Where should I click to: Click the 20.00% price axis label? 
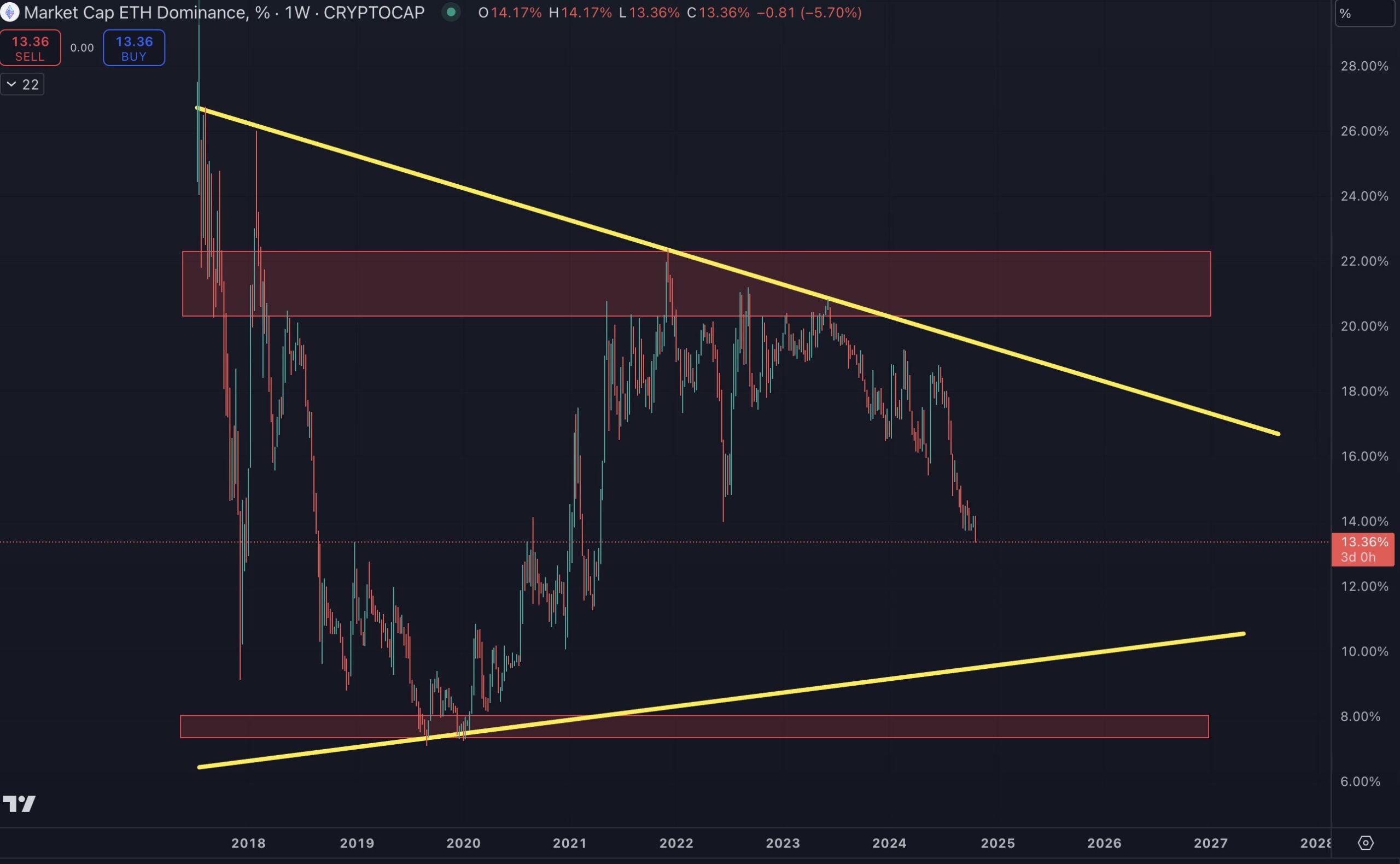coord(1364,326)
